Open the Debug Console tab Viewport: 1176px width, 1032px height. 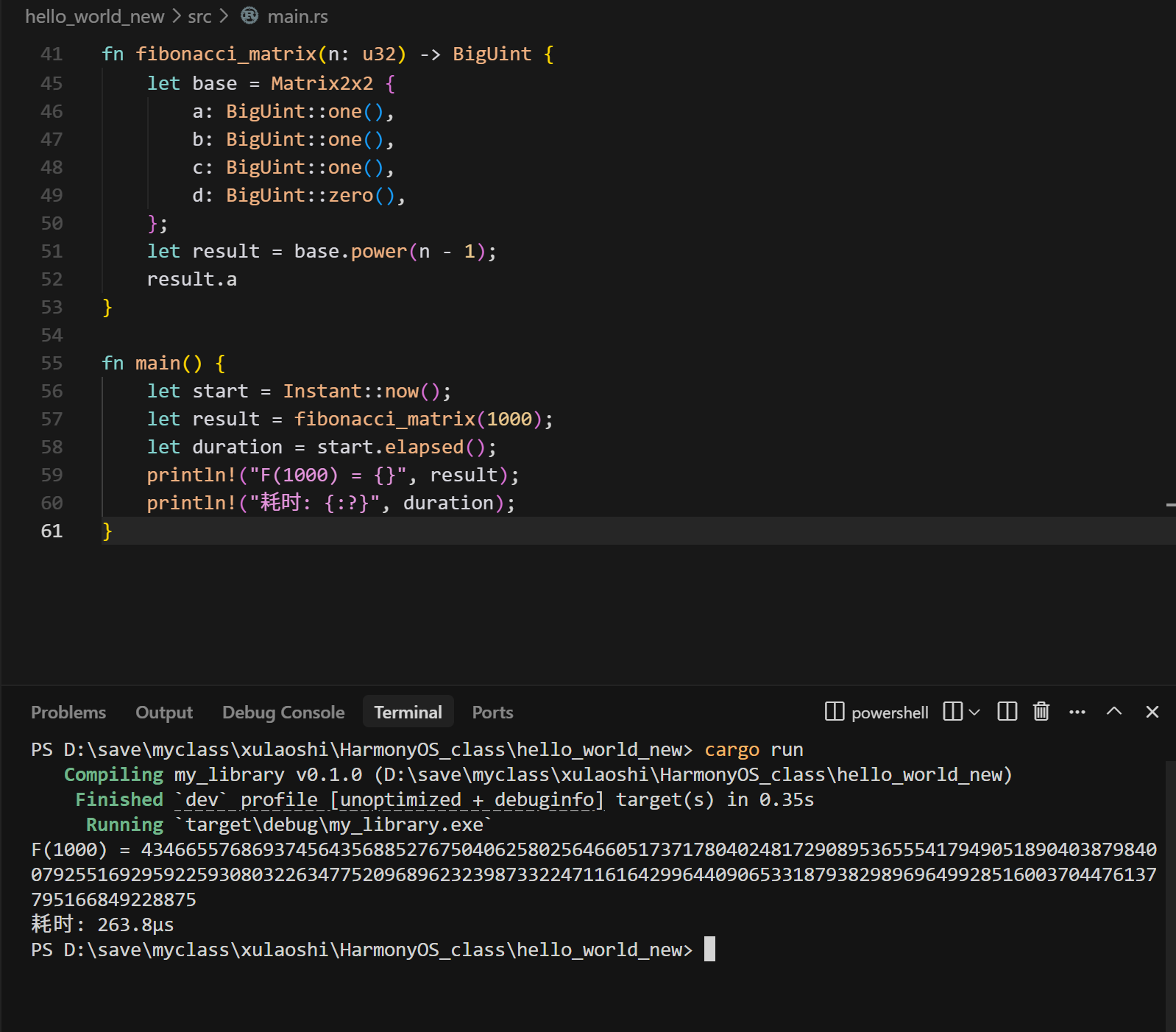pos(283,713)
